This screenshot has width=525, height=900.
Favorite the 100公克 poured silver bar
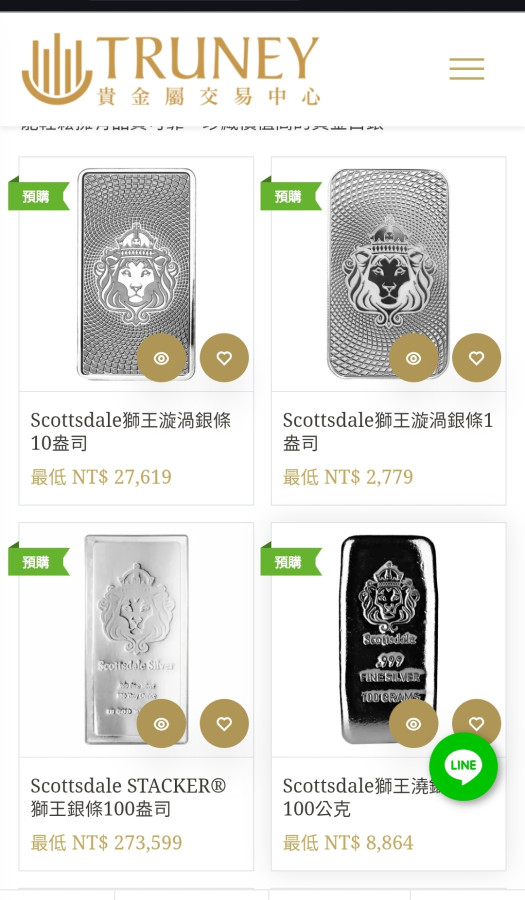pos(477,717)
